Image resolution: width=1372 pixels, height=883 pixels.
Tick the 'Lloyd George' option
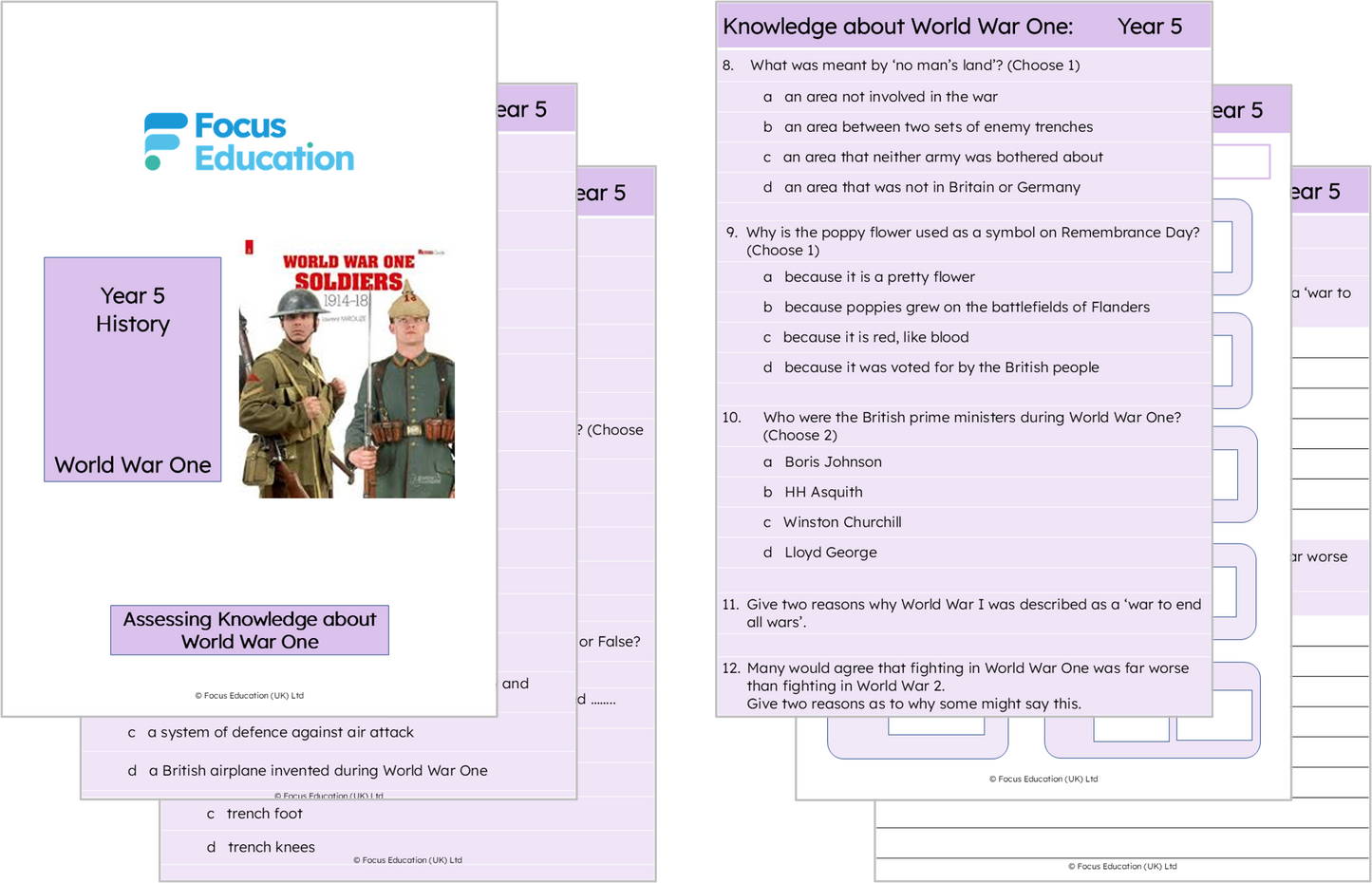point(830,553)
